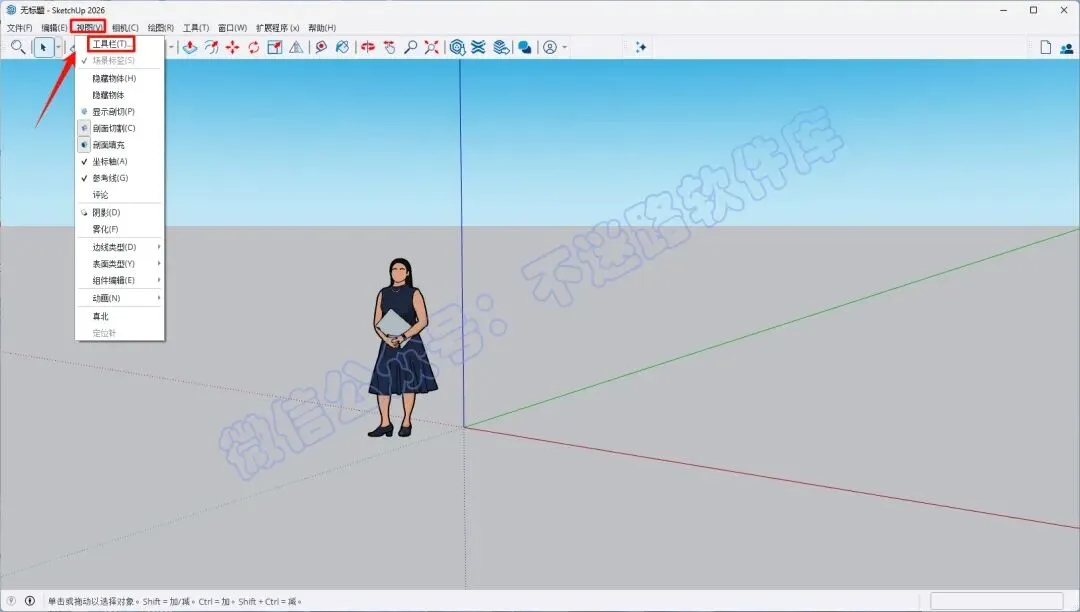Choose the Offset tool icon
Screen dimensions: 1080x612
pos(211,47)
